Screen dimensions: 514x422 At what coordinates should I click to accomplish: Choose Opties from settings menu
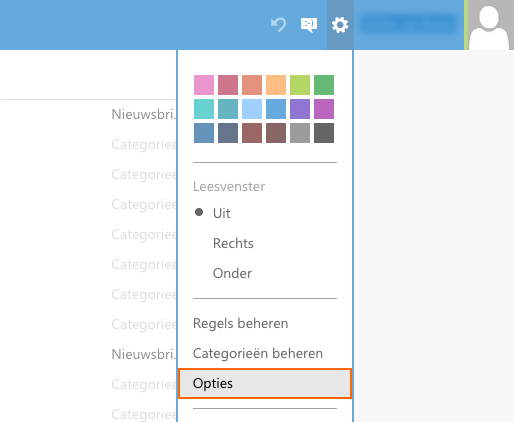coord(265,383)
